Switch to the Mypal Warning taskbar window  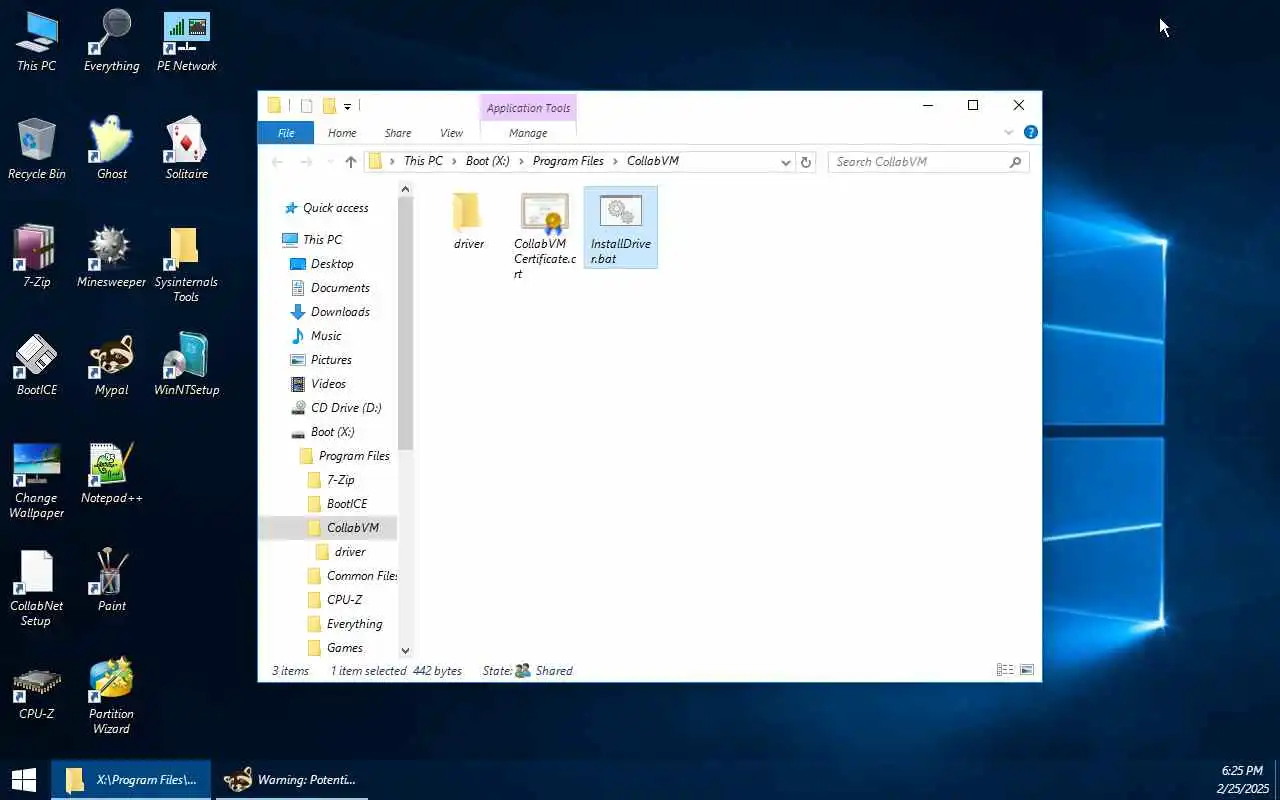click(290, 779)
